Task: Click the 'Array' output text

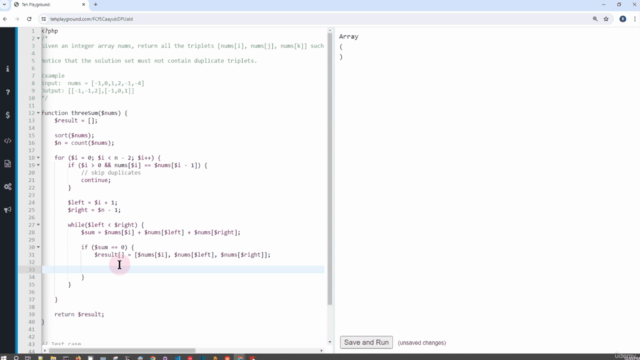Action: [x=349, y=36]
